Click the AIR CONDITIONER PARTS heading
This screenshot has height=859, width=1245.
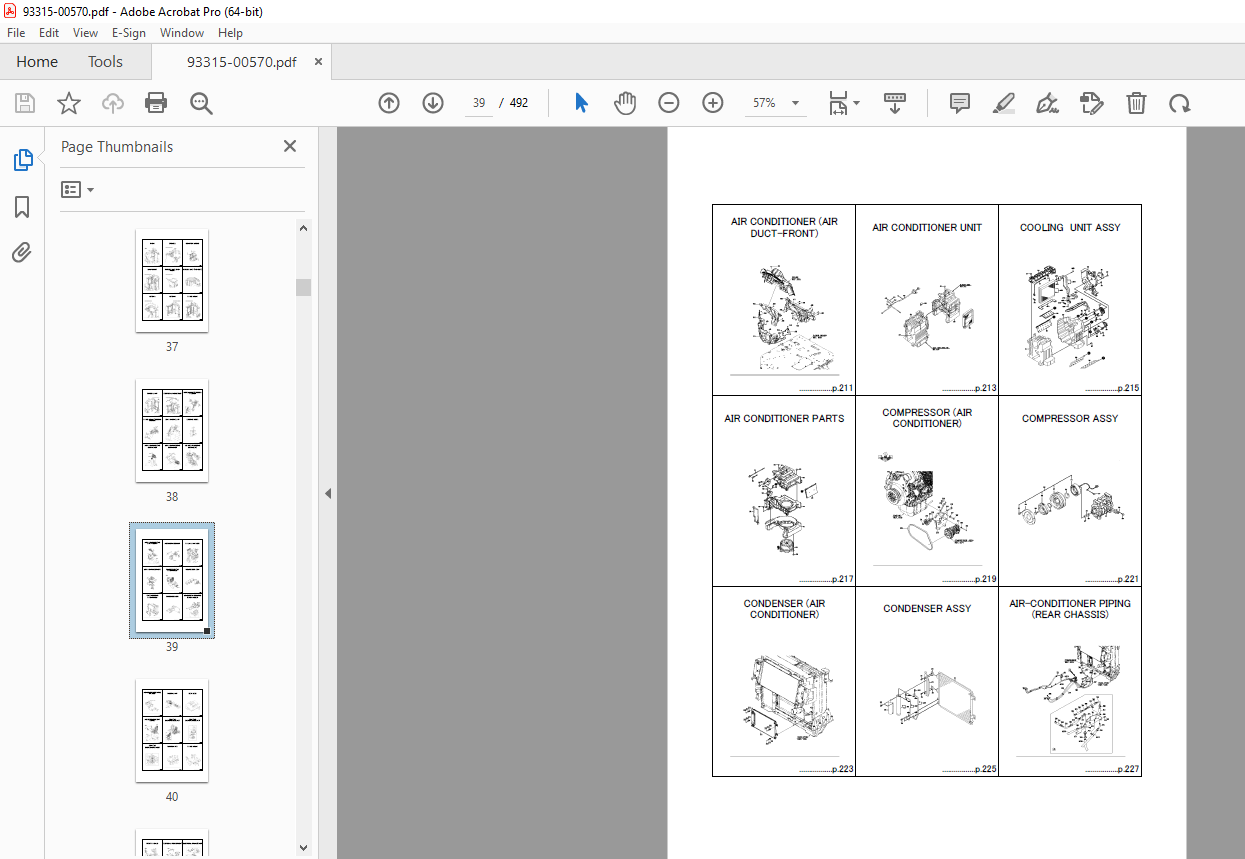(x=784, y=419)
